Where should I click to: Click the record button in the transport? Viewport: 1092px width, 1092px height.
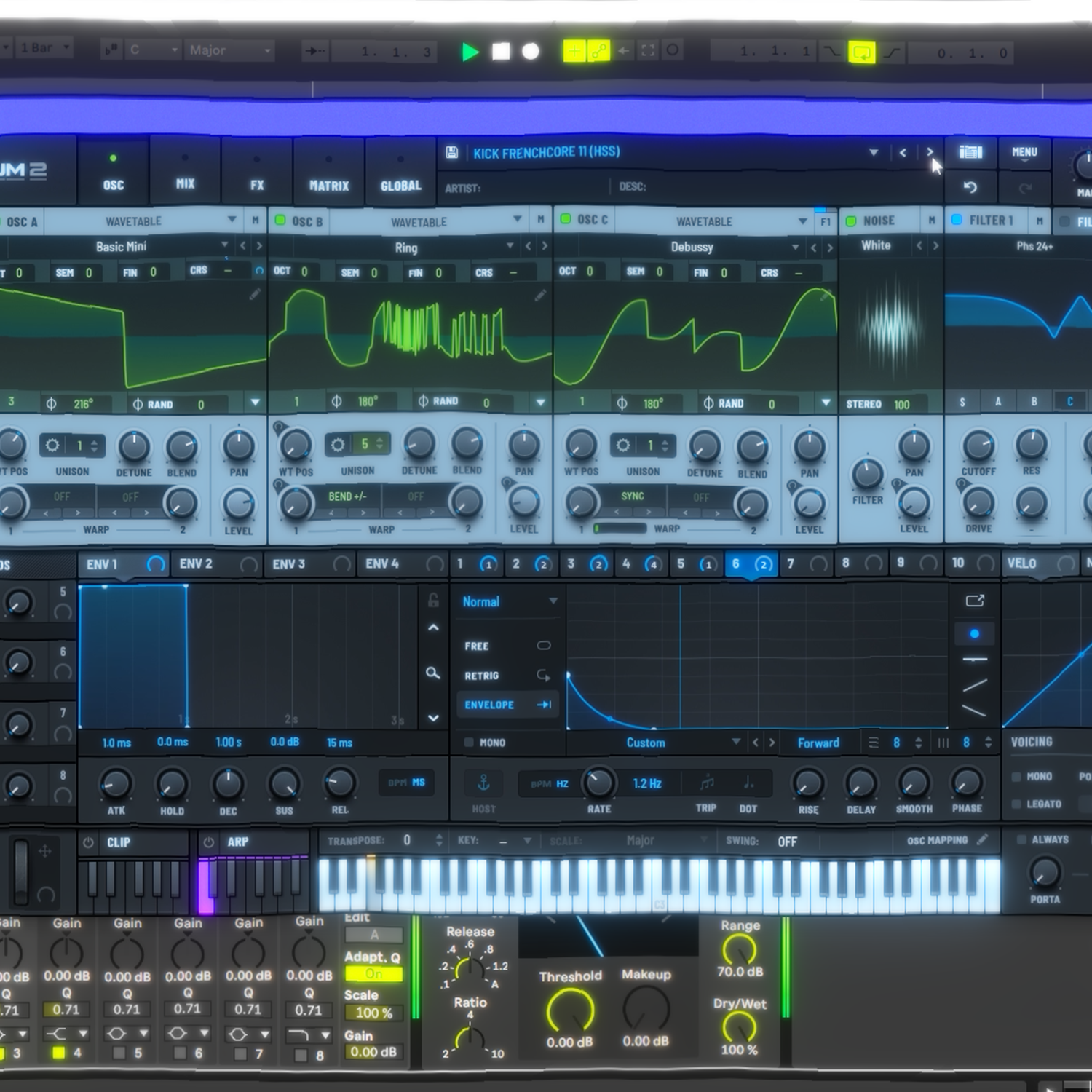pos(531,52)
